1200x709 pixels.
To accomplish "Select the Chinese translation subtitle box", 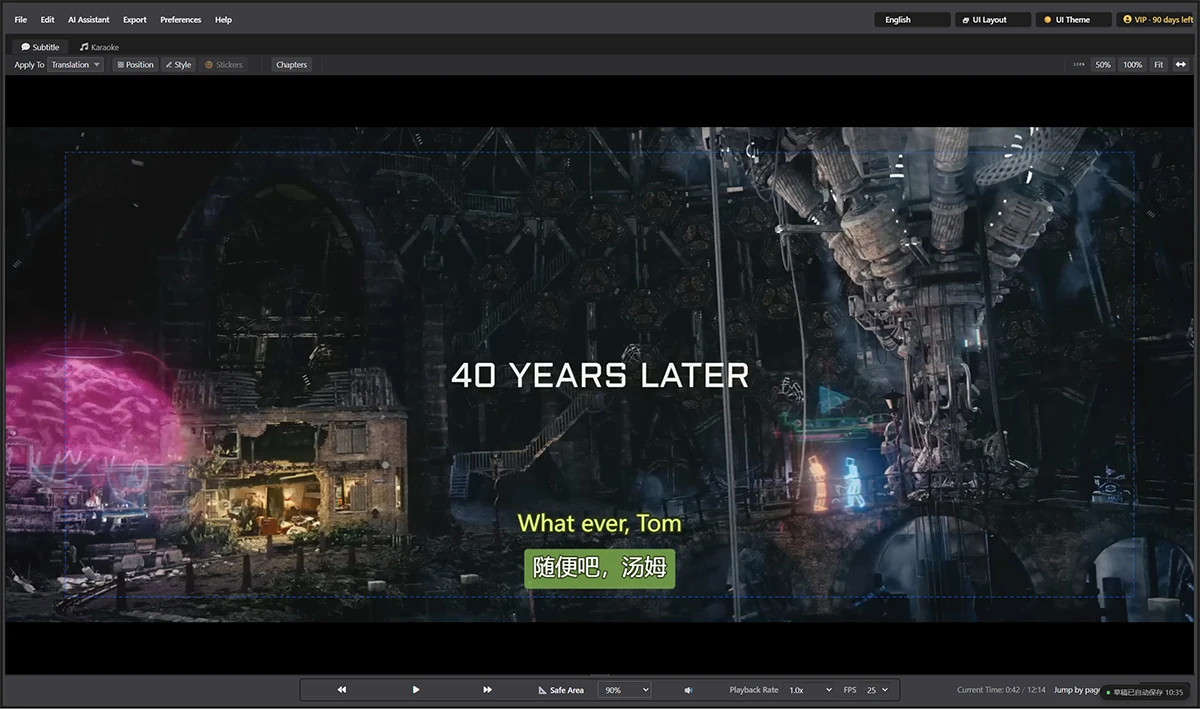I will point(599,569).
